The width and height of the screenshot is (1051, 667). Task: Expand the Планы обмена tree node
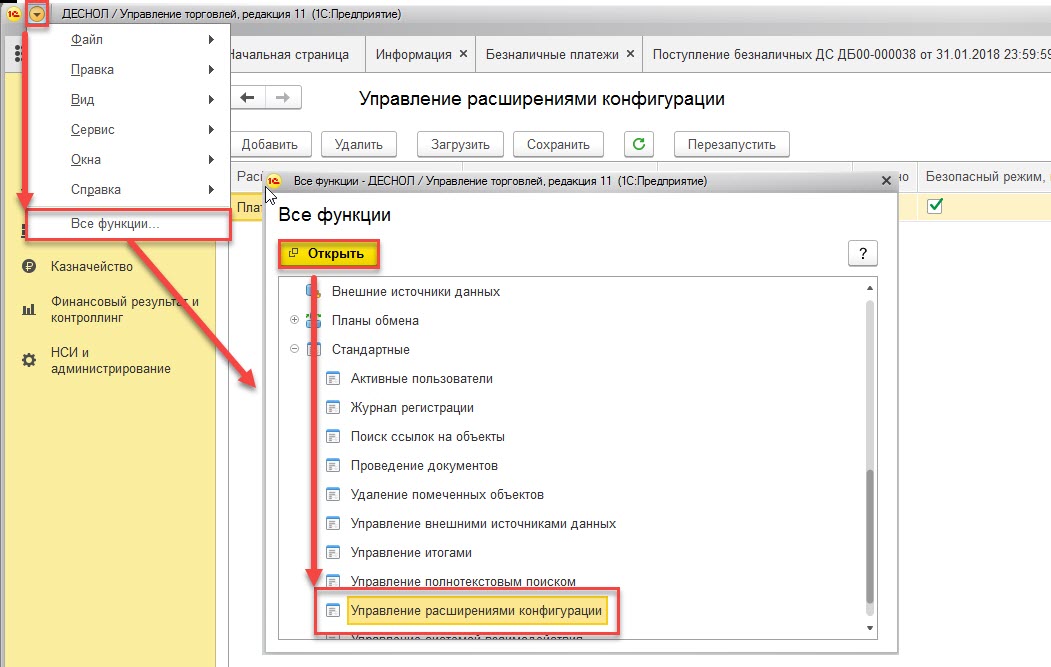tap(294, 320)
